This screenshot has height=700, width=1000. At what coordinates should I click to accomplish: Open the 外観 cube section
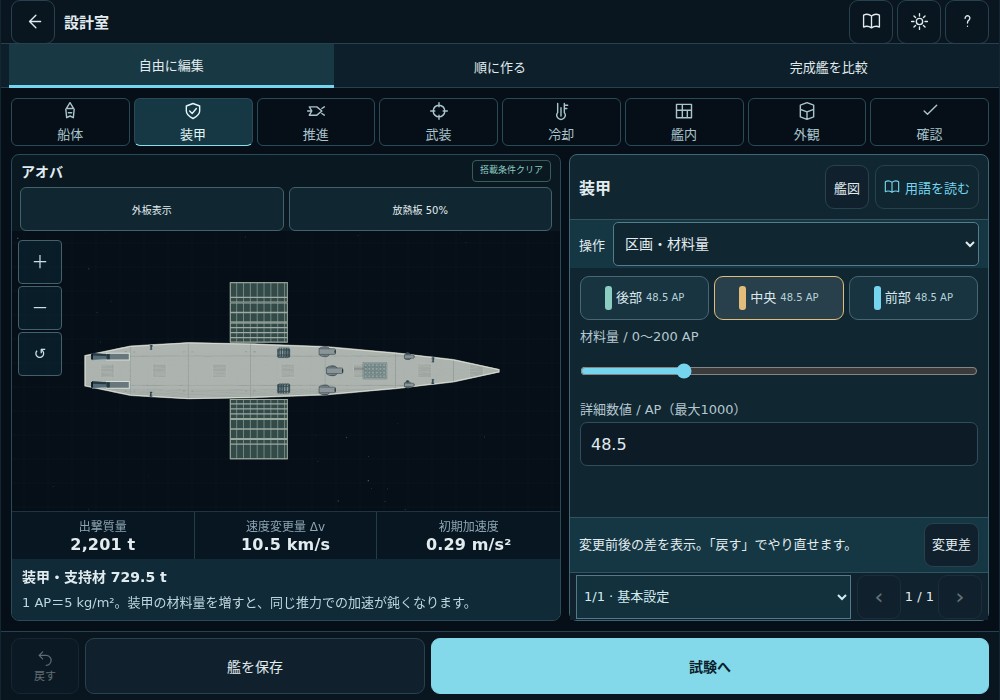click(807, 122)
